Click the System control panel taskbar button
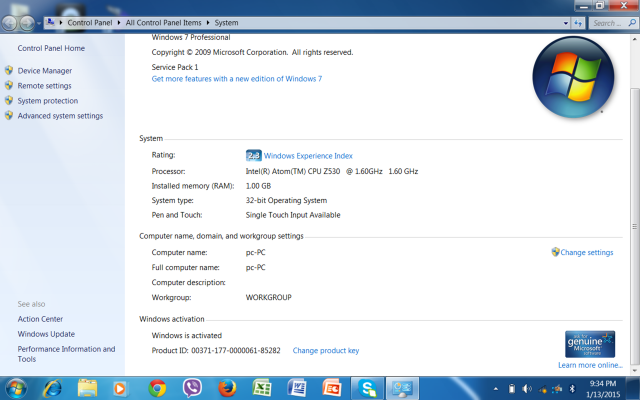Image resolution: width=640 pixels, height=400 pixels. [402, 388]
